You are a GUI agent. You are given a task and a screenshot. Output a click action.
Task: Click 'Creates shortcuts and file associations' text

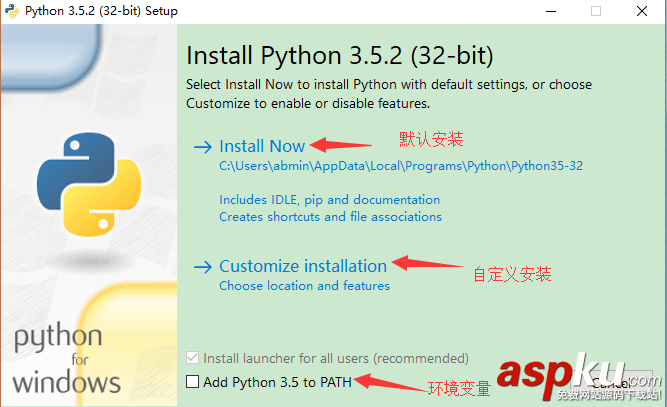pyautogui.click(x=331, y=217)
